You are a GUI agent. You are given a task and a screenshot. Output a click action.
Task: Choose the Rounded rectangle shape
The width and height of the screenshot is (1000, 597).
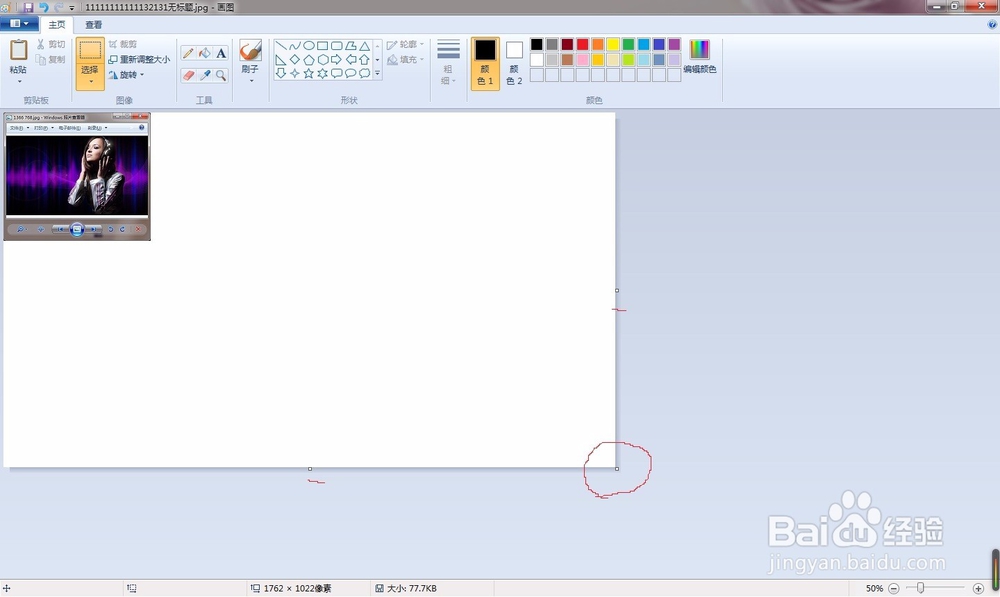pyautogui.click(x=337, y=46)
